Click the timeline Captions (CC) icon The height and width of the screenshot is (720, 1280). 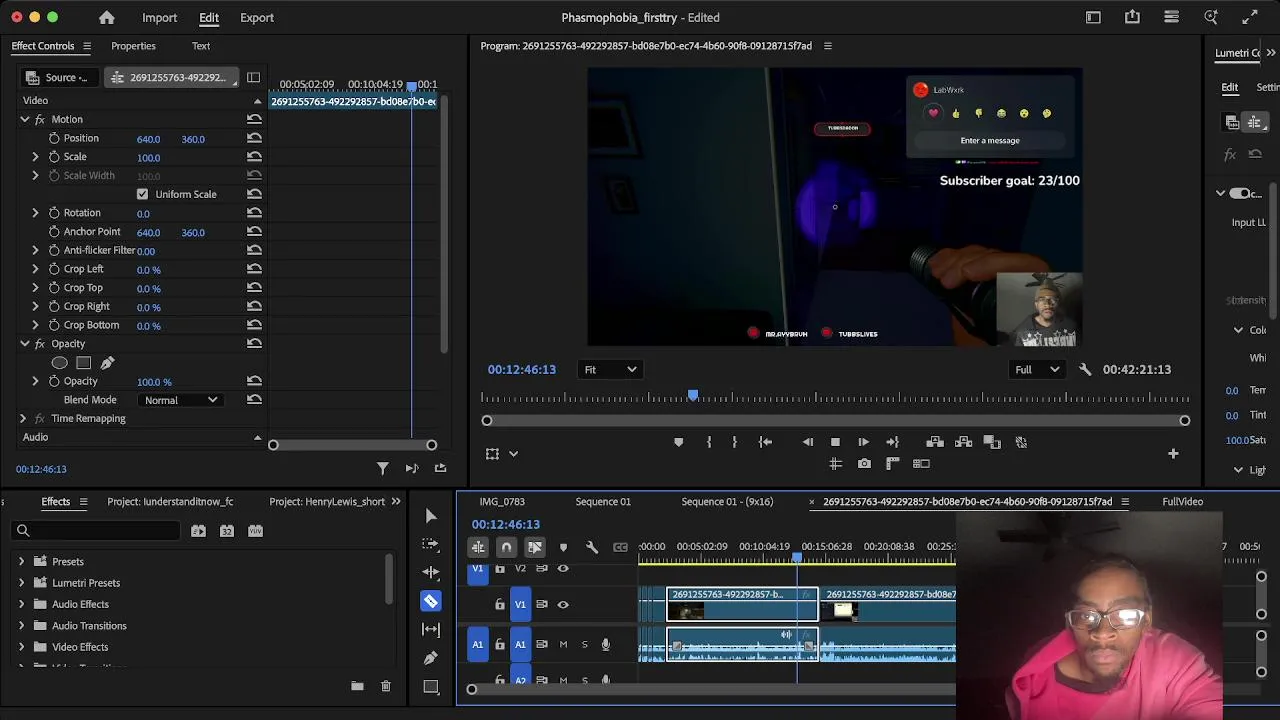[x=621, y=547]
